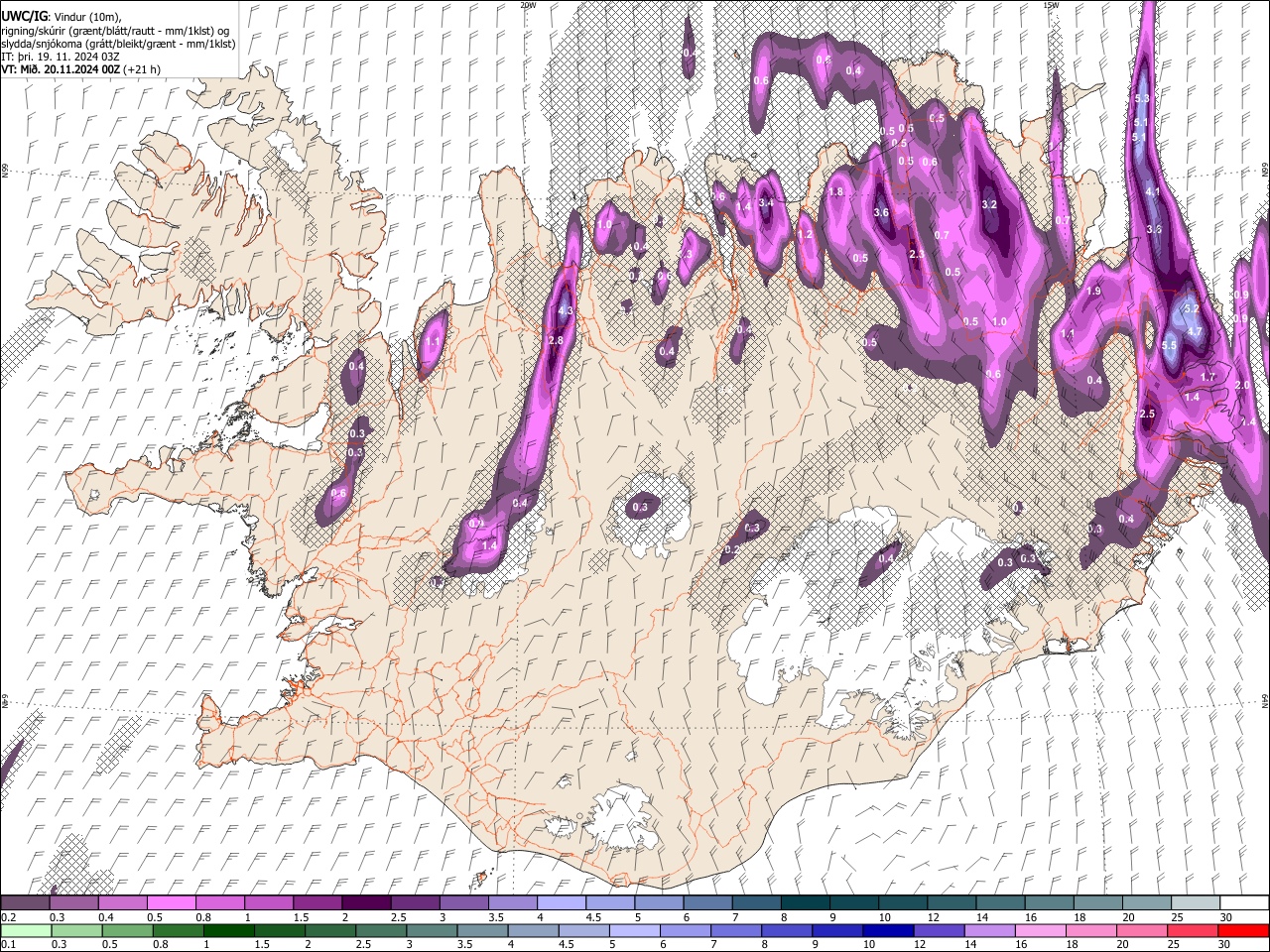Click the 2.5 precipitation value label
Viewport: 1270px width, 952px height.
pyautogui.click(x=1148, y=414)
